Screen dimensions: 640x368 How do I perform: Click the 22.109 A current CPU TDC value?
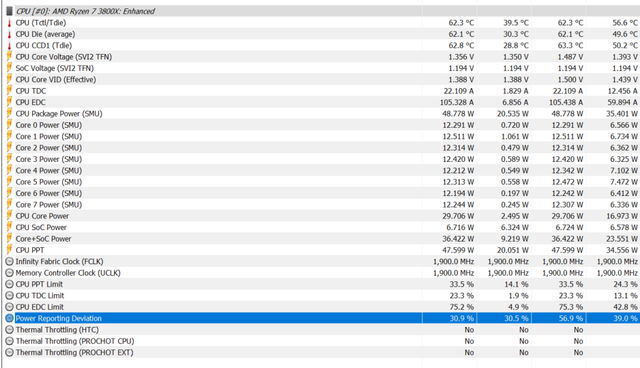(459, 91)
